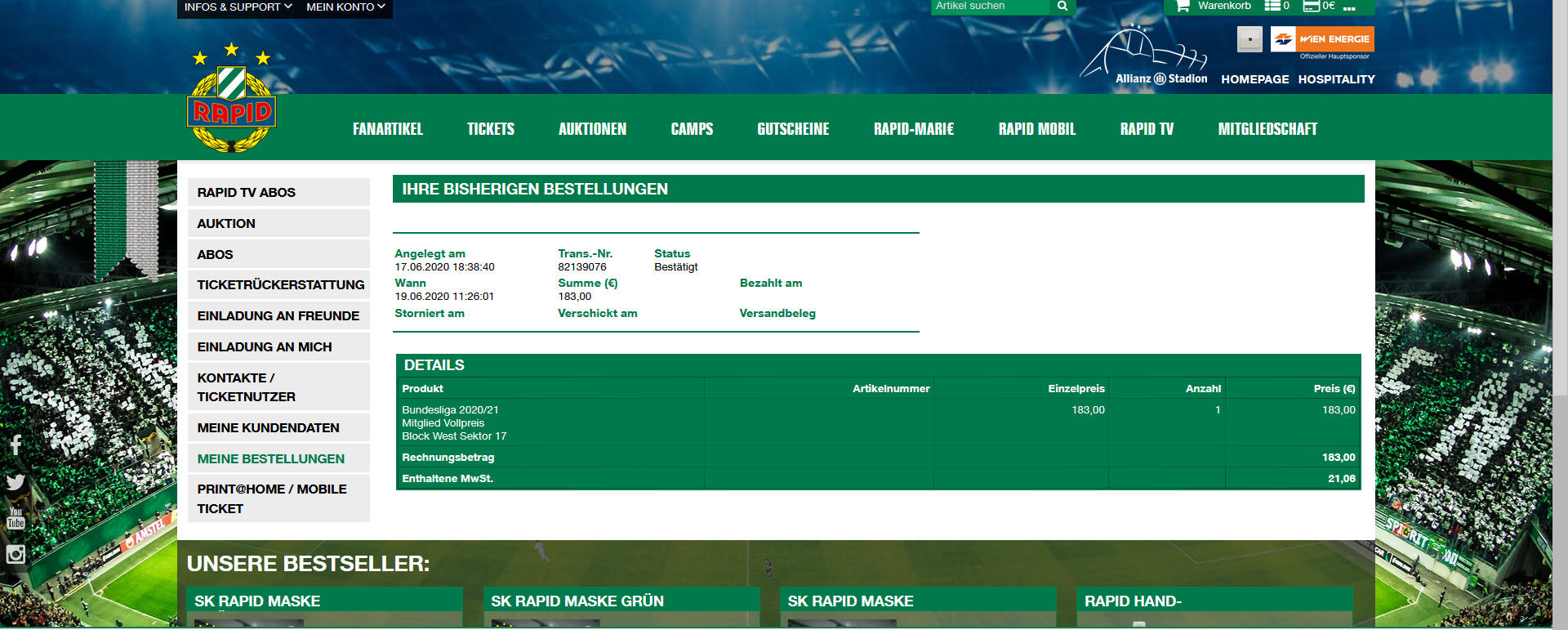Open the Warenkorb cart link
The image size is (1568, 630).
click(1224, 6)
